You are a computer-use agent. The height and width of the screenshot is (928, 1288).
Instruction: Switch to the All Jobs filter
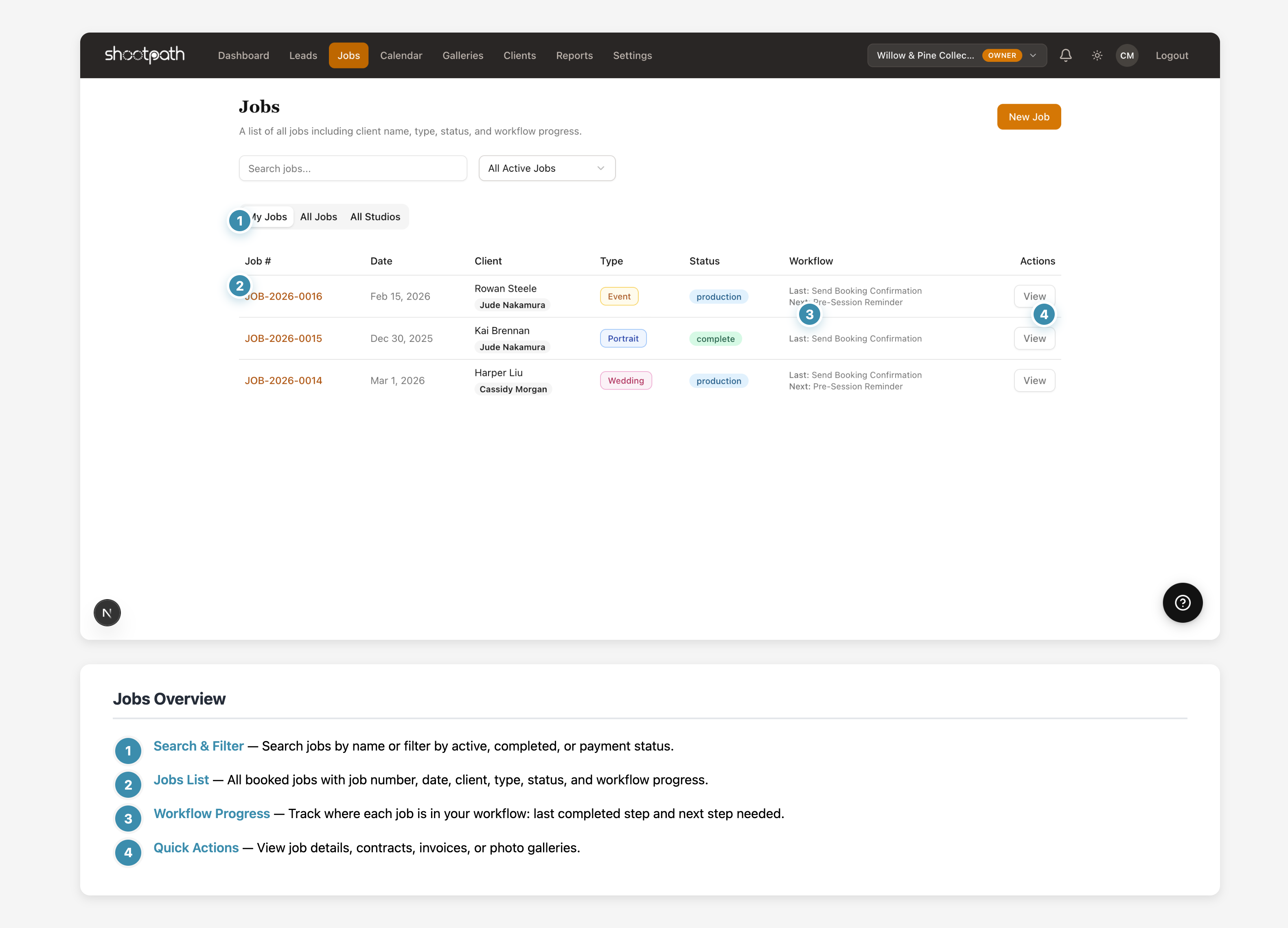pyautogui.click(x=319, y=217)
